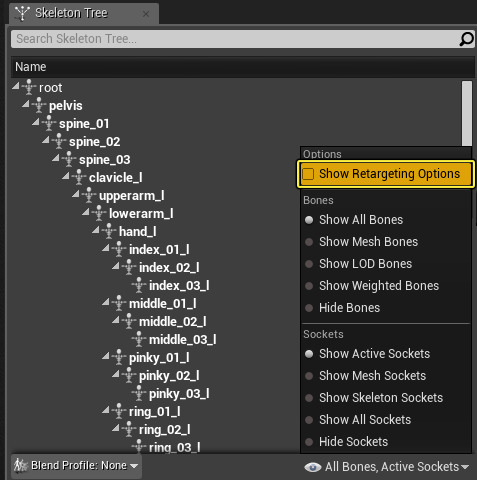The width and height of the screenshot is (477, 480).
Task: Click the bone icon beside pelvis
Action: [x=39, y=105]
